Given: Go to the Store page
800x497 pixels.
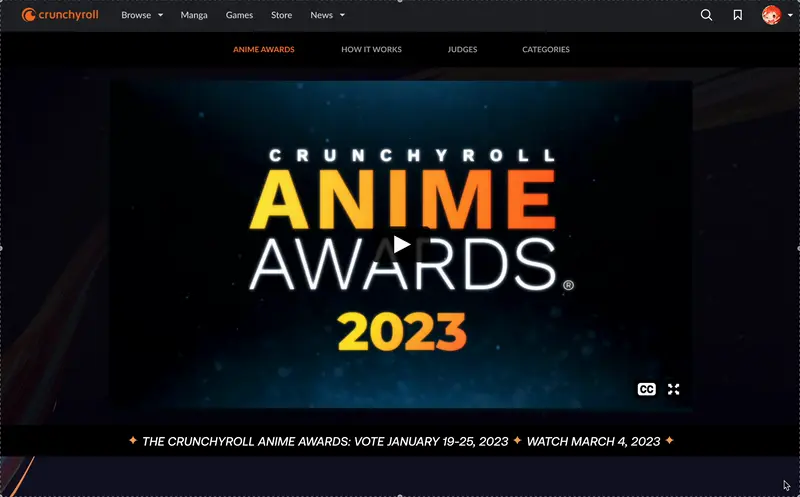Looking at the screenshot, I should coord(282,15).
